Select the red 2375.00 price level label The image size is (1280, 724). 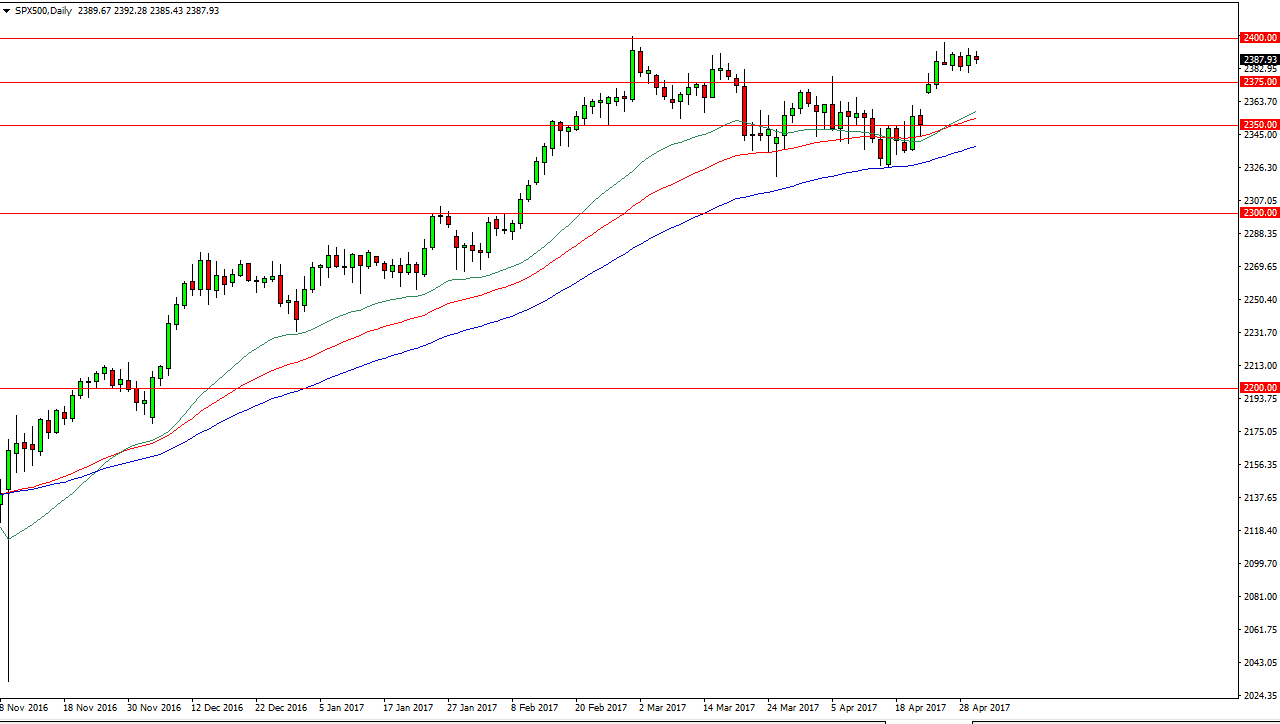pyautogui.click(x=1259, y=82)
